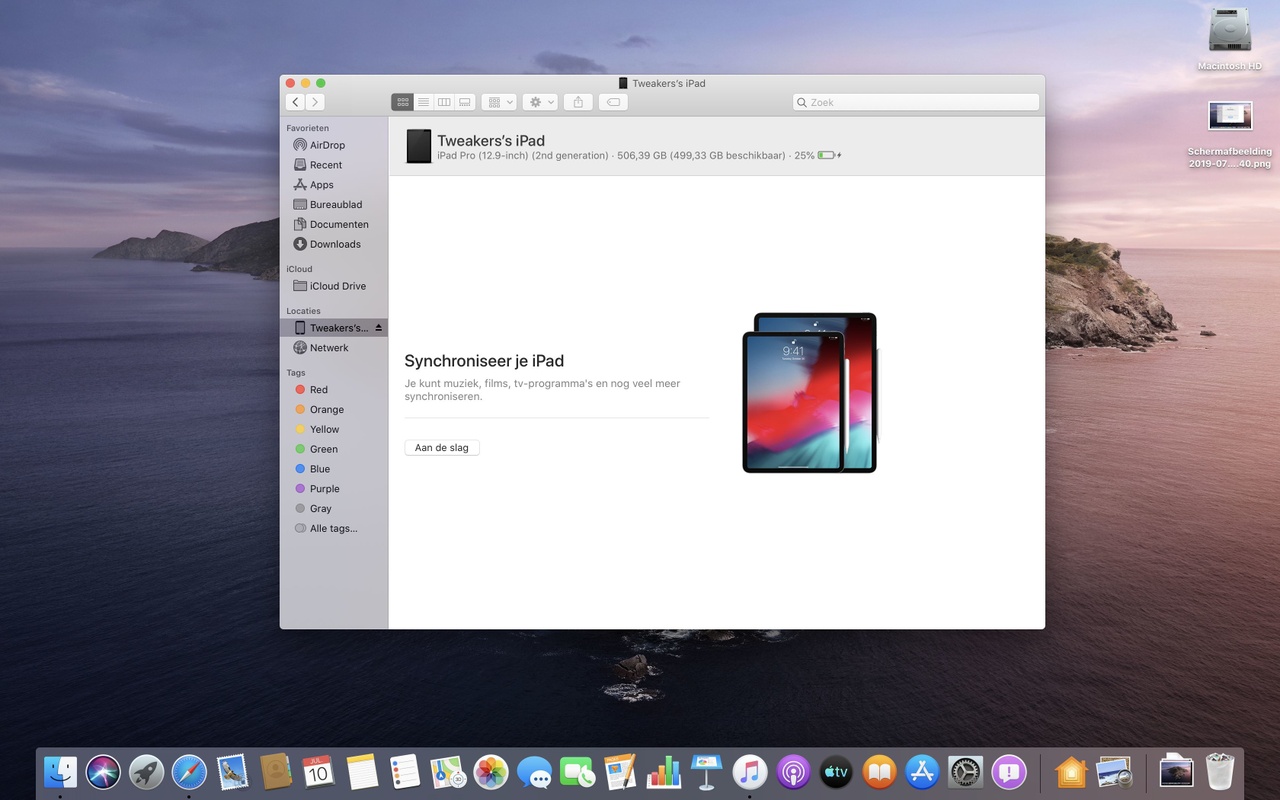Open Home app from the Dock

click(1070, 772)
